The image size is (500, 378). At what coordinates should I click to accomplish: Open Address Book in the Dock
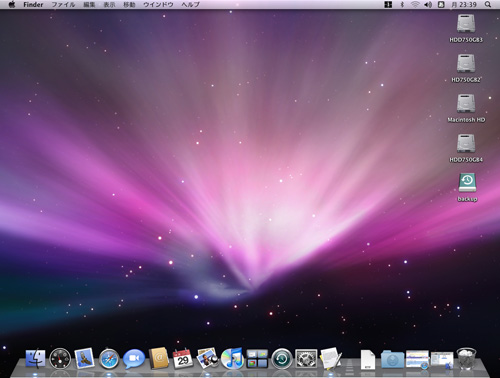pyautogui.click(x=158, y=358)
